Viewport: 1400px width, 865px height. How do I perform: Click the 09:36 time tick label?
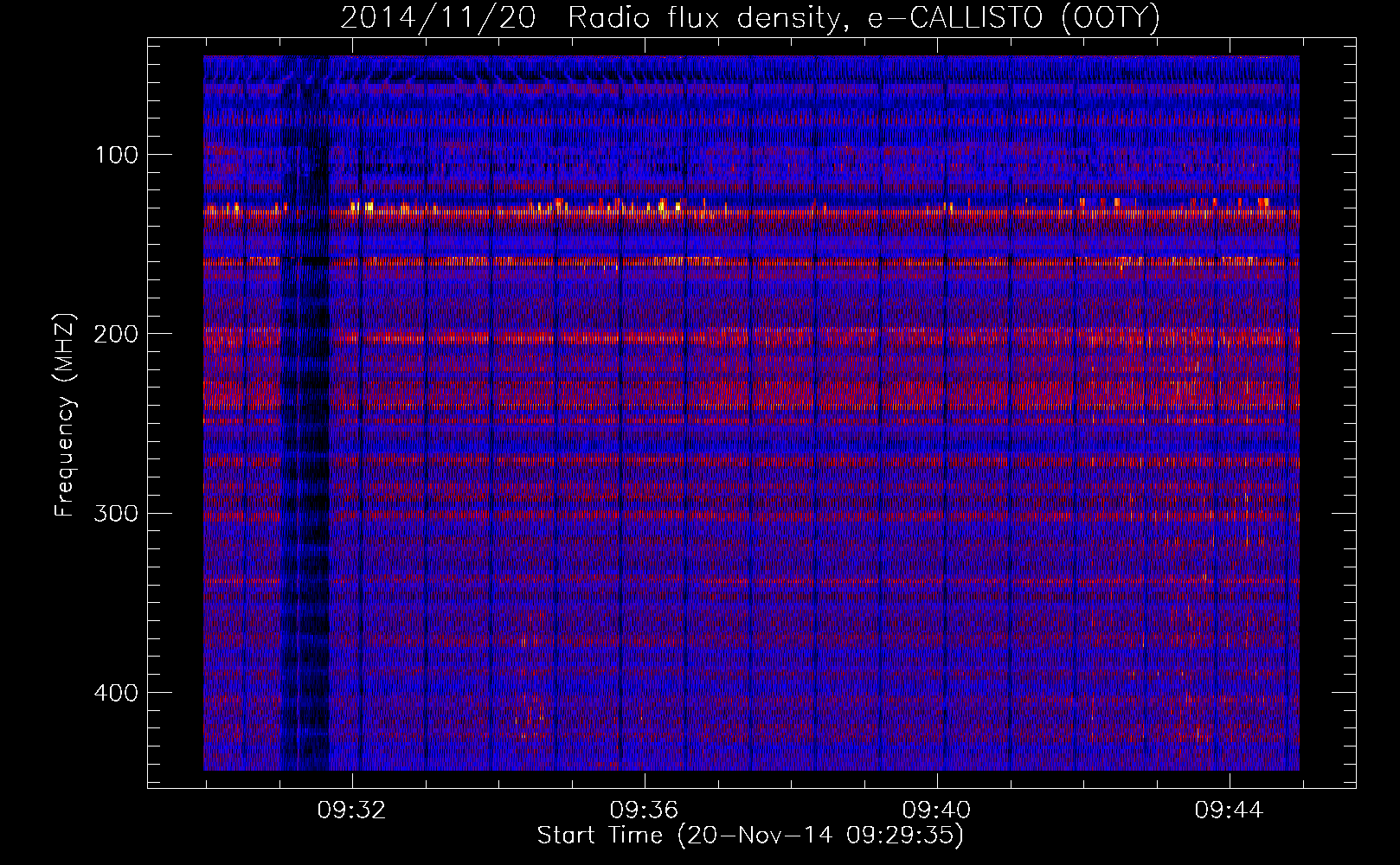[645, 811]
